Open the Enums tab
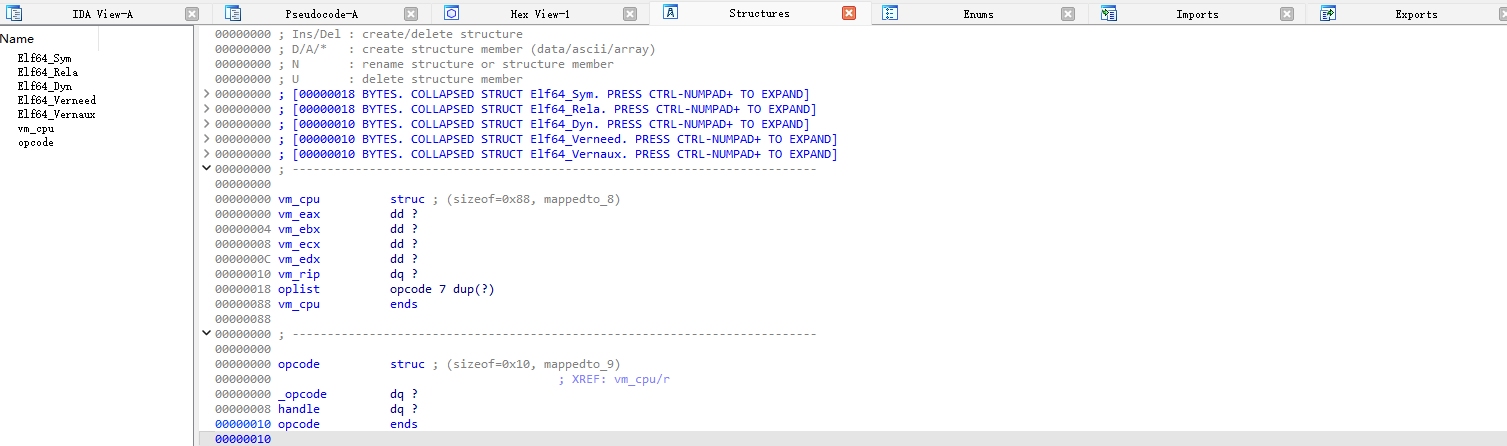Image resolution: width=1507 pixels, height=446 pixels. 979,14
